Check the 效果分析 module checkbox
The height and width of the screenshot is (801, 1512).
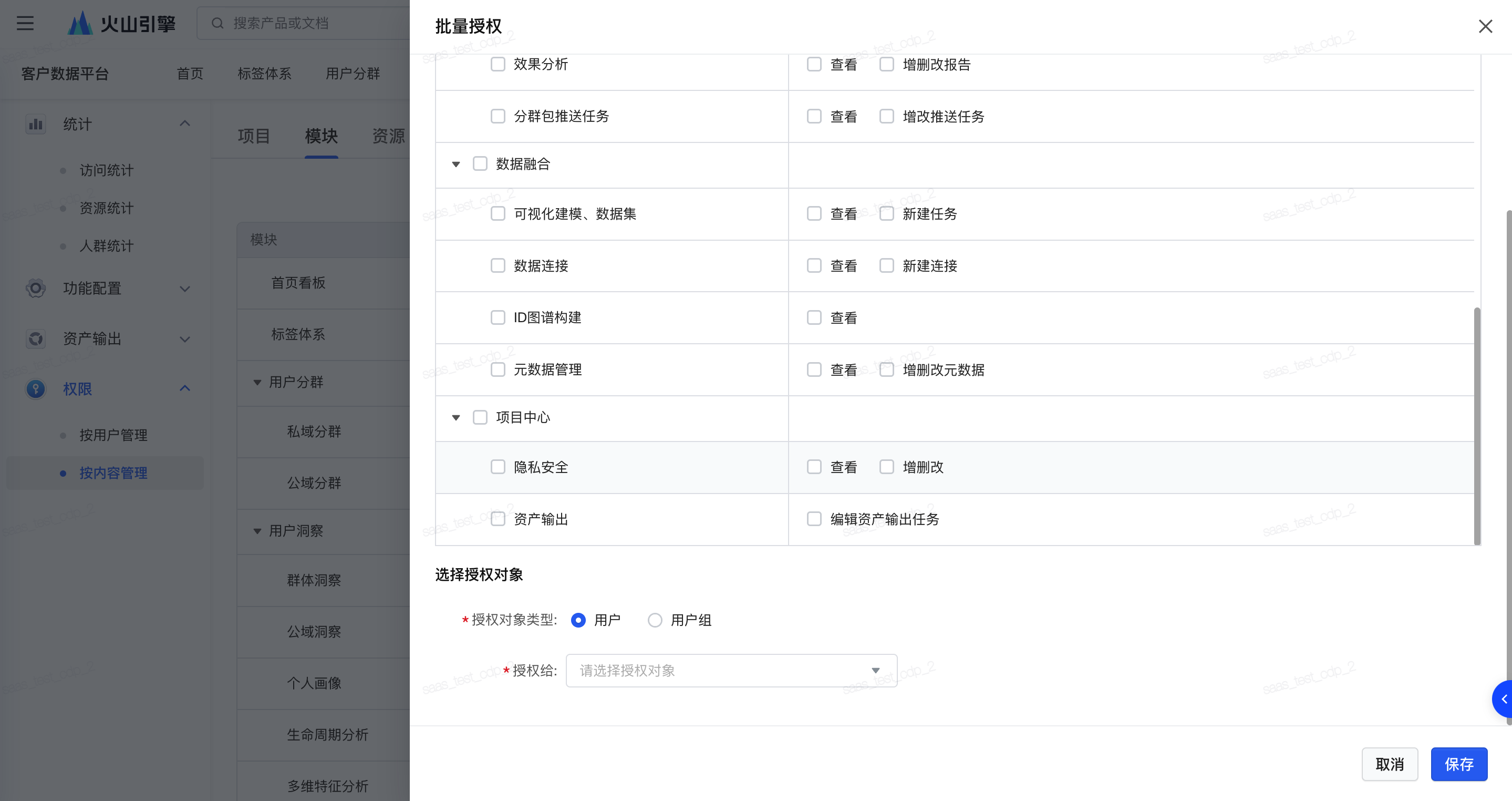click(x=498, y=64)
